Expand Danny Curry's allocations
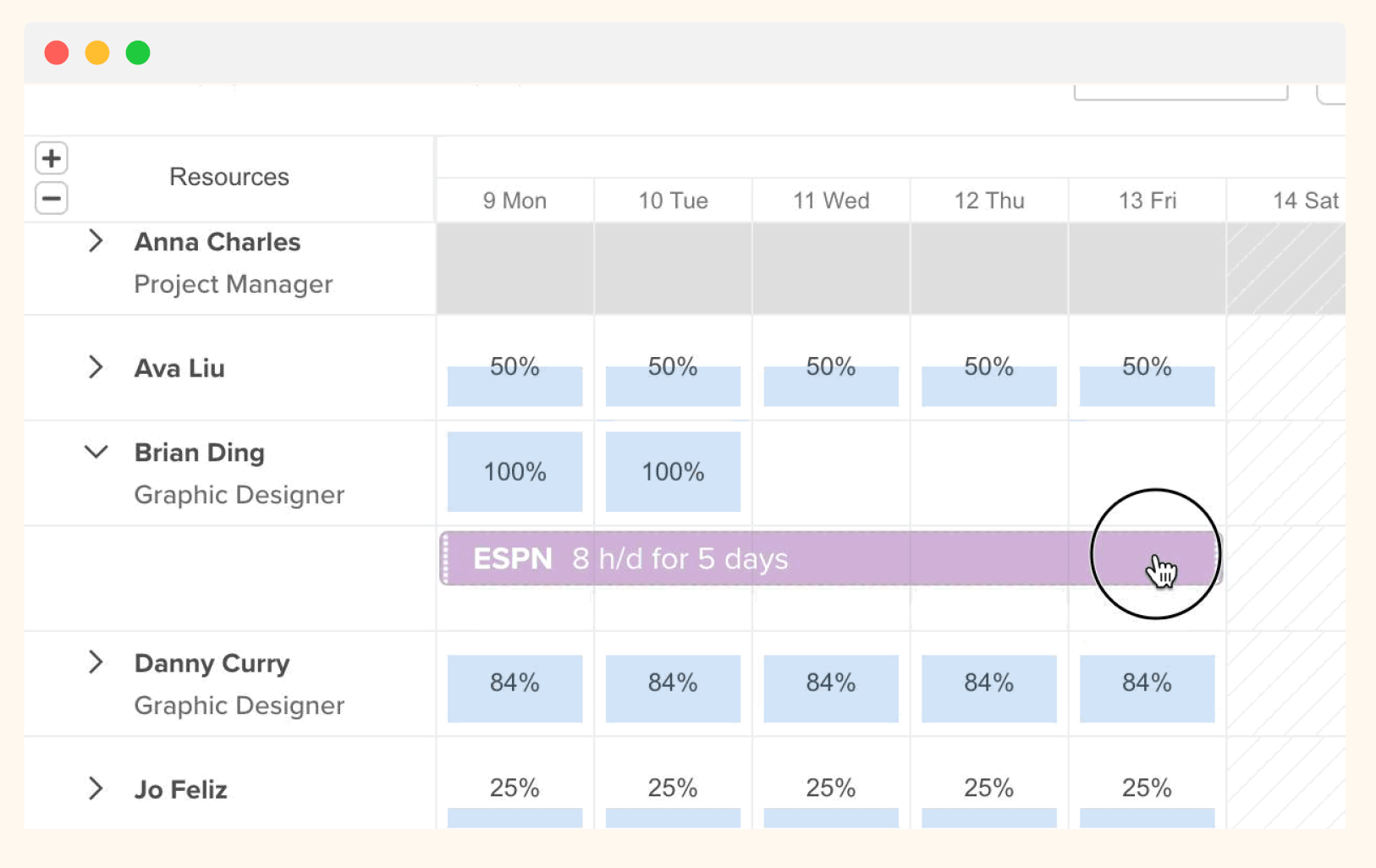Image resolution: width=1376 pixels, height=868 pixels. (96, 662)
